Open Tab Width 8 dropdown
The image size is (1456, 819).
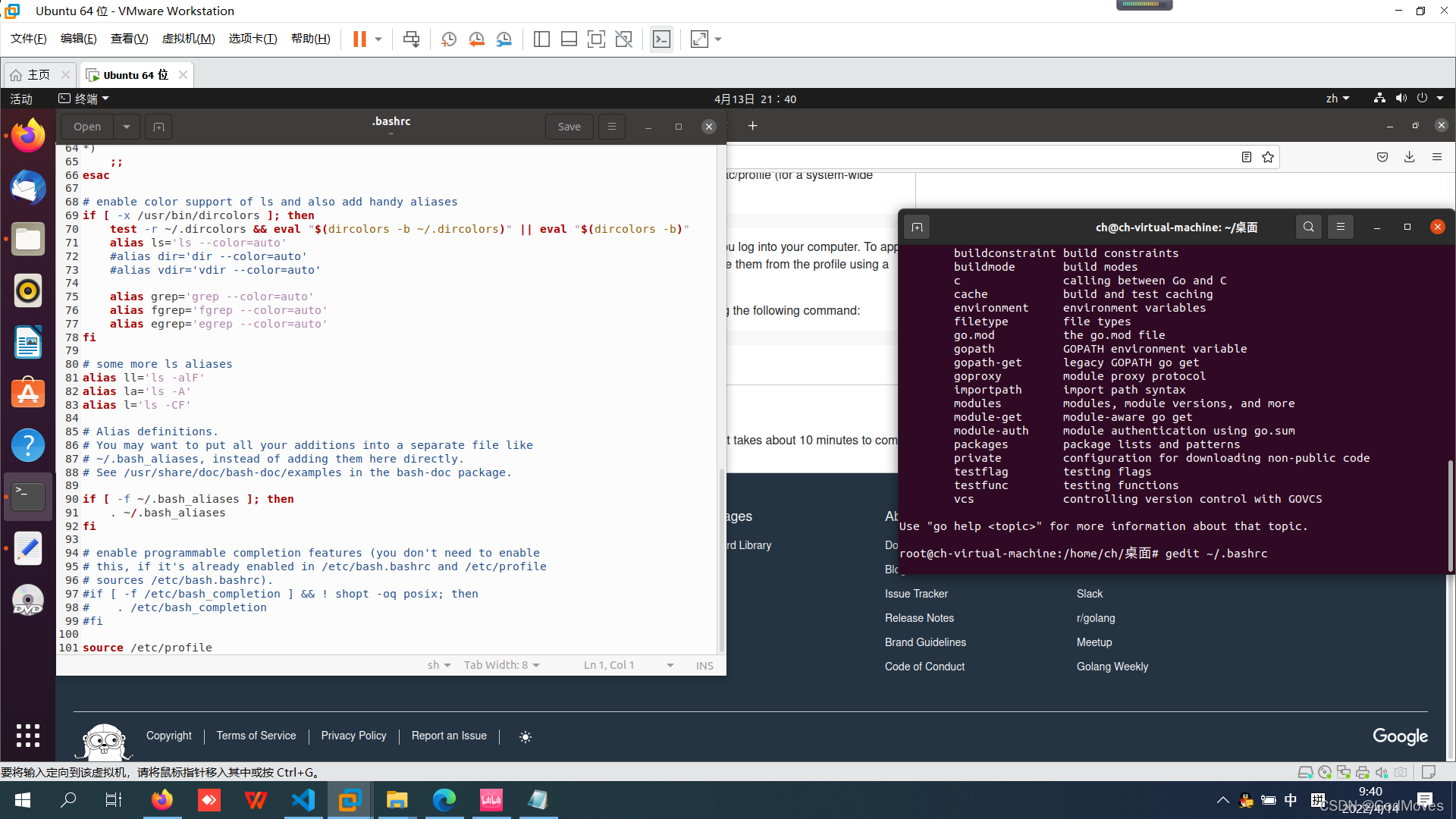click(x=501, y=665)
